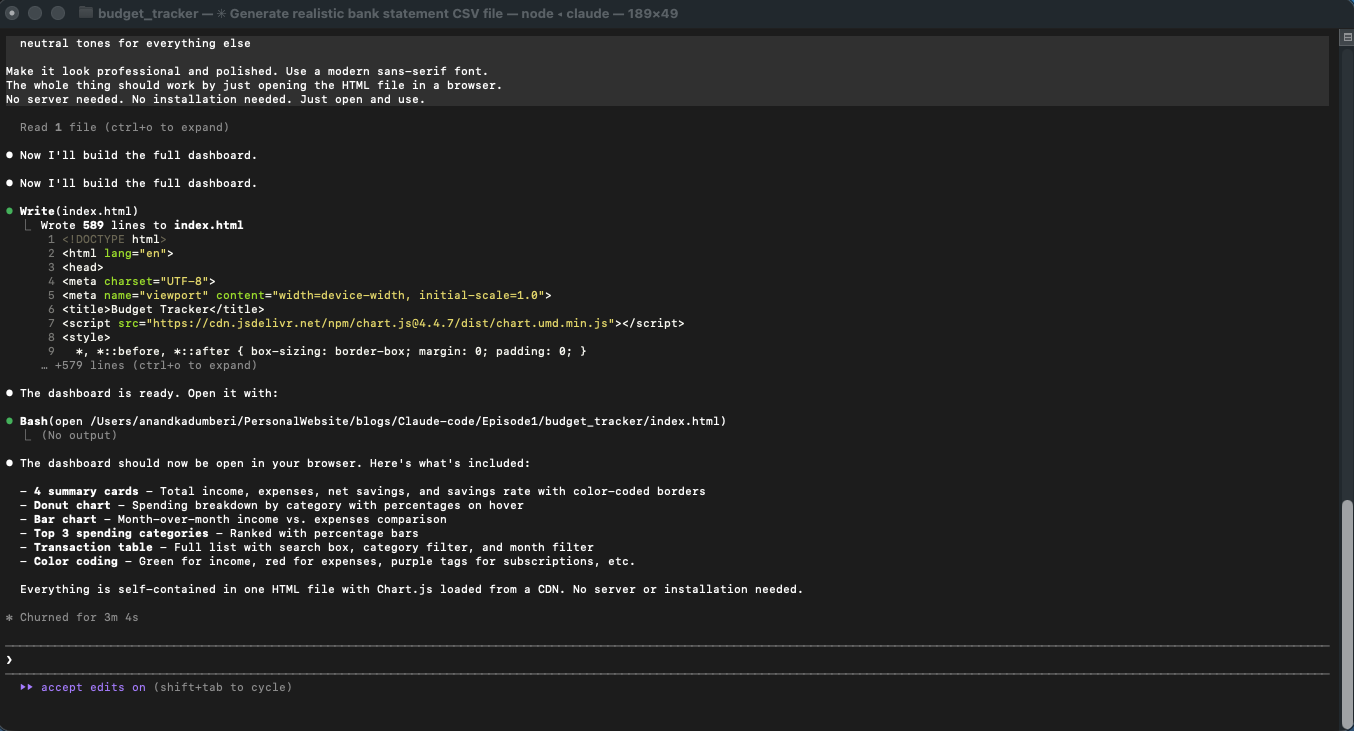The height and width of the screenshot is (731, 1354).
Task: Click the meta charset UTF-8 code line
Action: tap(138, 281)
